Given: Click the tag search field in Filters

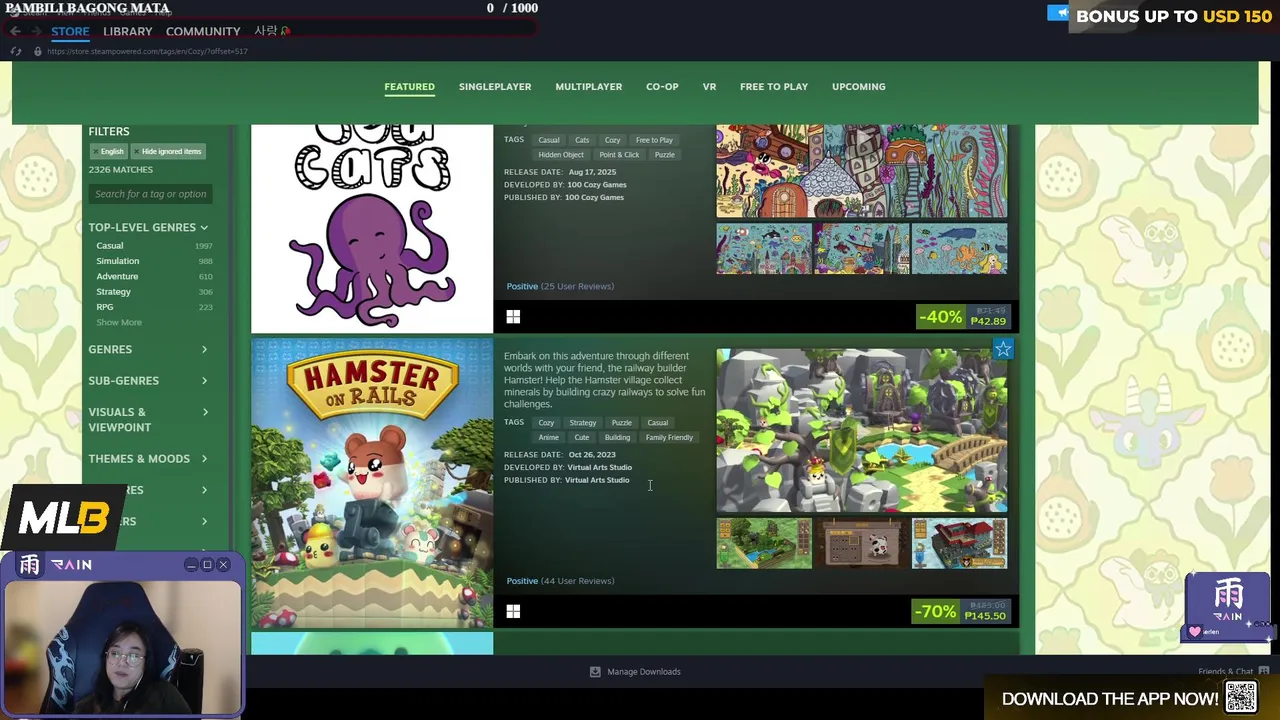Looking at the screenshot, I should 151,194.
